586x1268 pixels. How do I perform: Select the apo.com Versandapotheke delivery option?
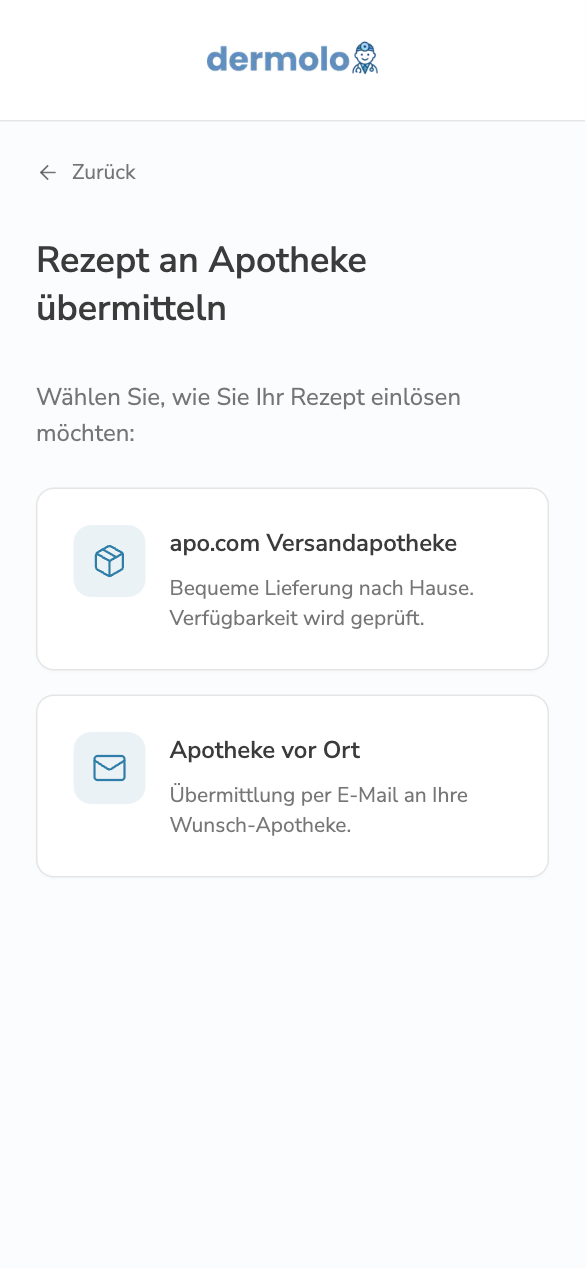coord(292,578)
